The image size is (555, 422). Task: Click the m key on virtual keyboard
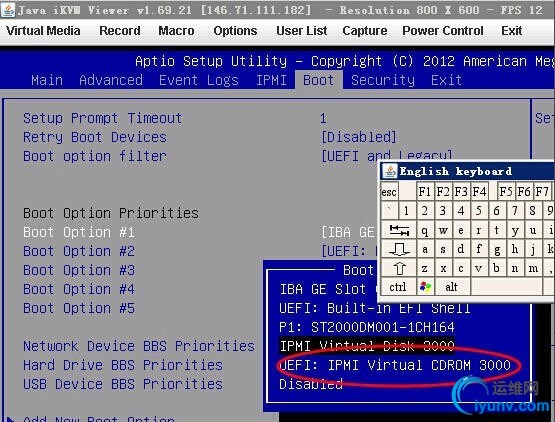tap(533, 268)
